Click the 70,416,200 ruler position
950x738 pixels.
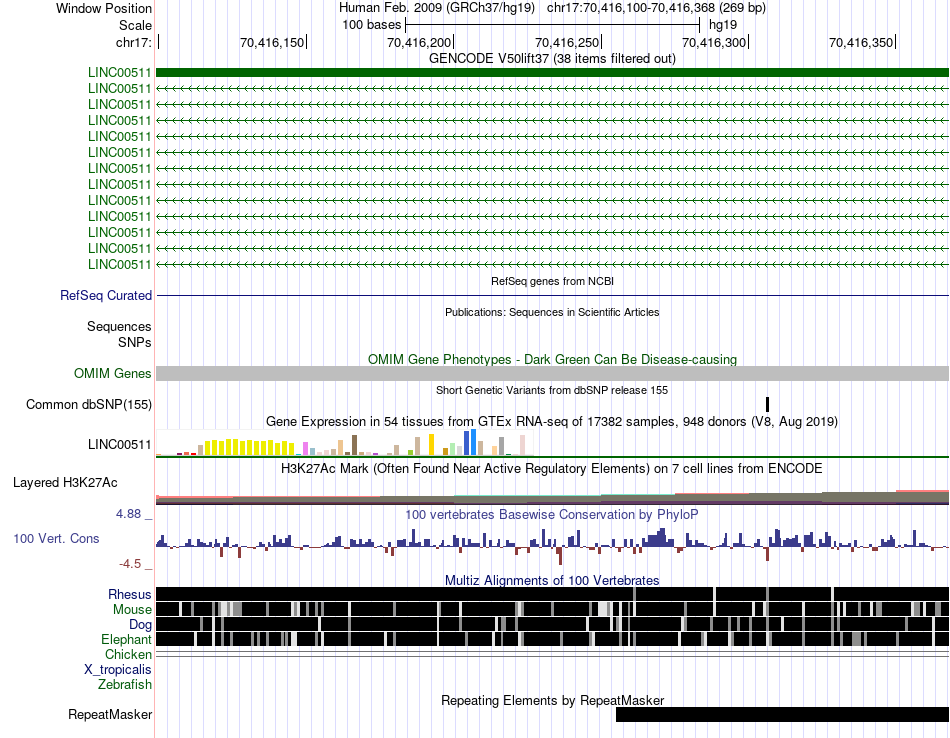point(419,42)
